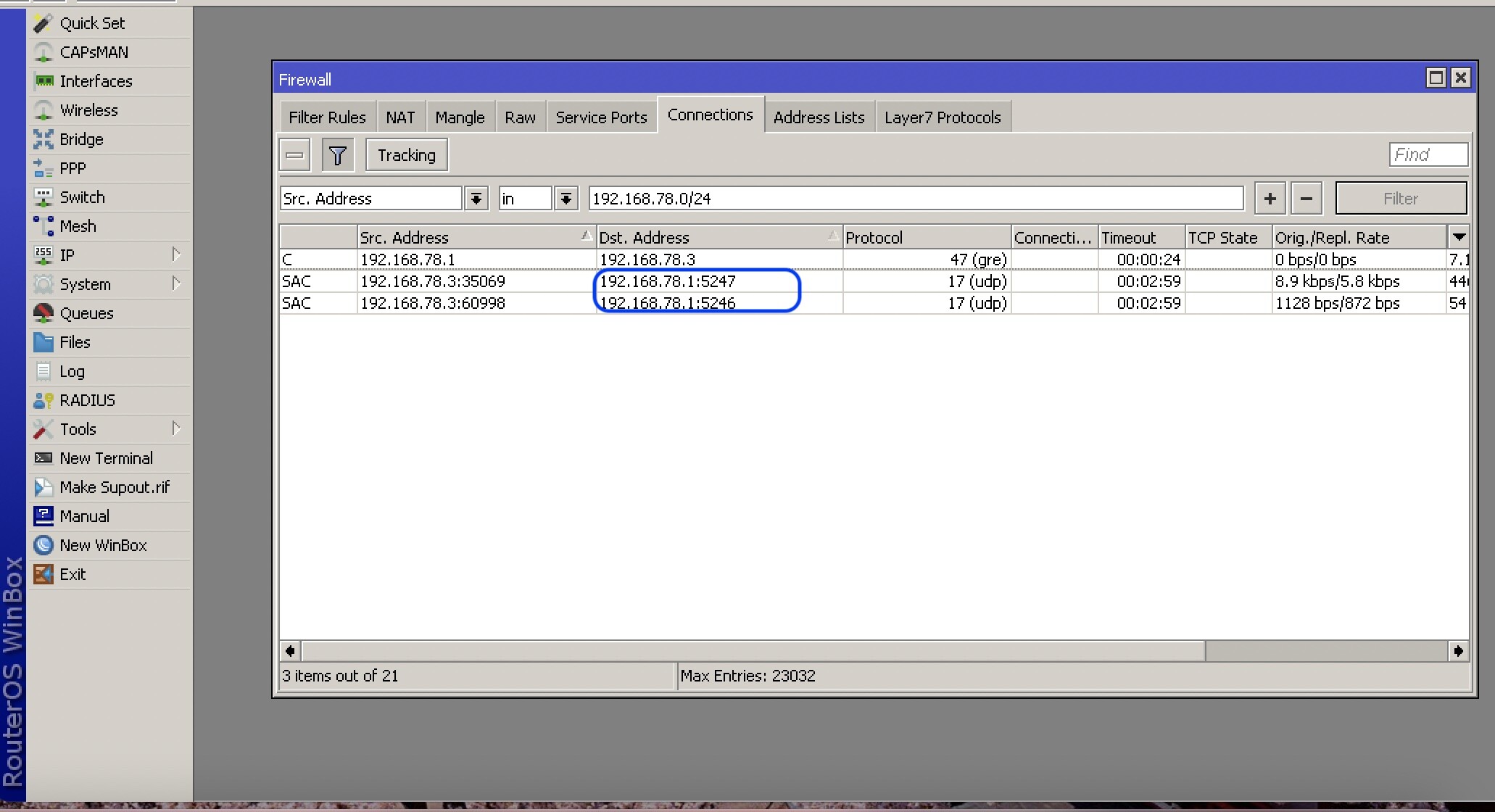Open the RADIUS settings
Image resolution: width=1495 pixels, height=812 pixels.
click(x=110, y=400)
